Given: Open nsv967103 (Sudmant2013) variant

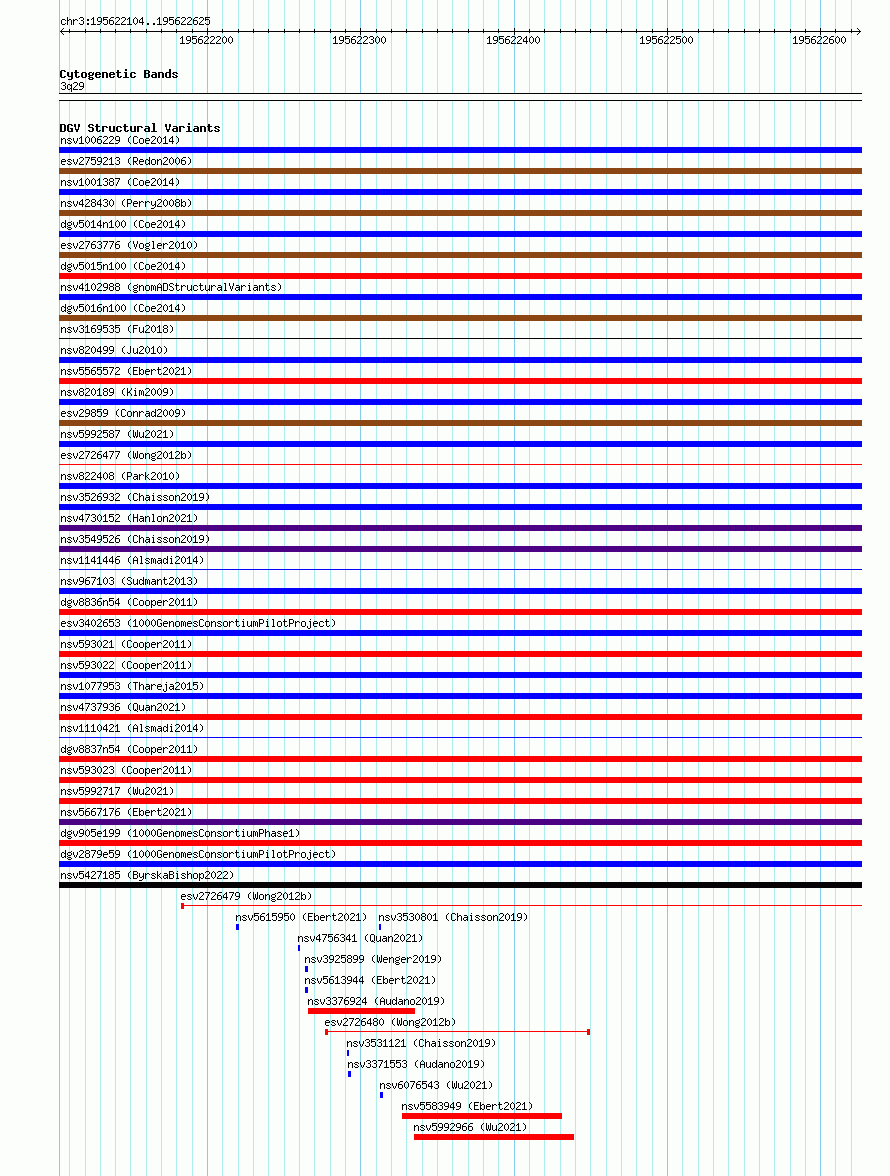Looking at the screenshot, I should pos(129,581).
